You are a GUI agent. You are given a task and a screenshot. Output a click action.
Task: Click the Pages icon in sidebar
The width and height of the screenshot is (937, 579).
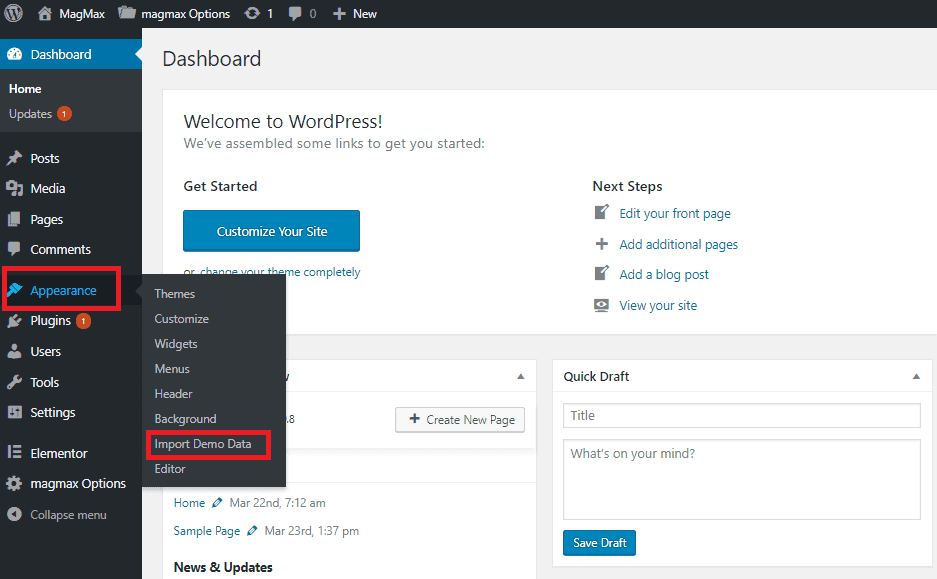(14, 219)
